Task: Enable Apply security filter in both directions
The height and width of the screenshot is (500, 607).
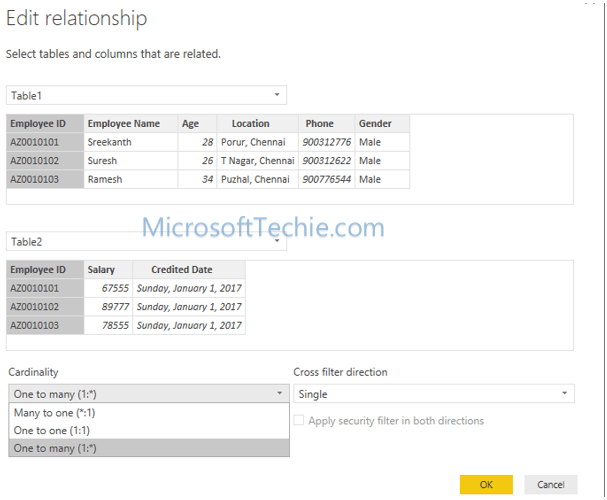Action: pos(300,421)
